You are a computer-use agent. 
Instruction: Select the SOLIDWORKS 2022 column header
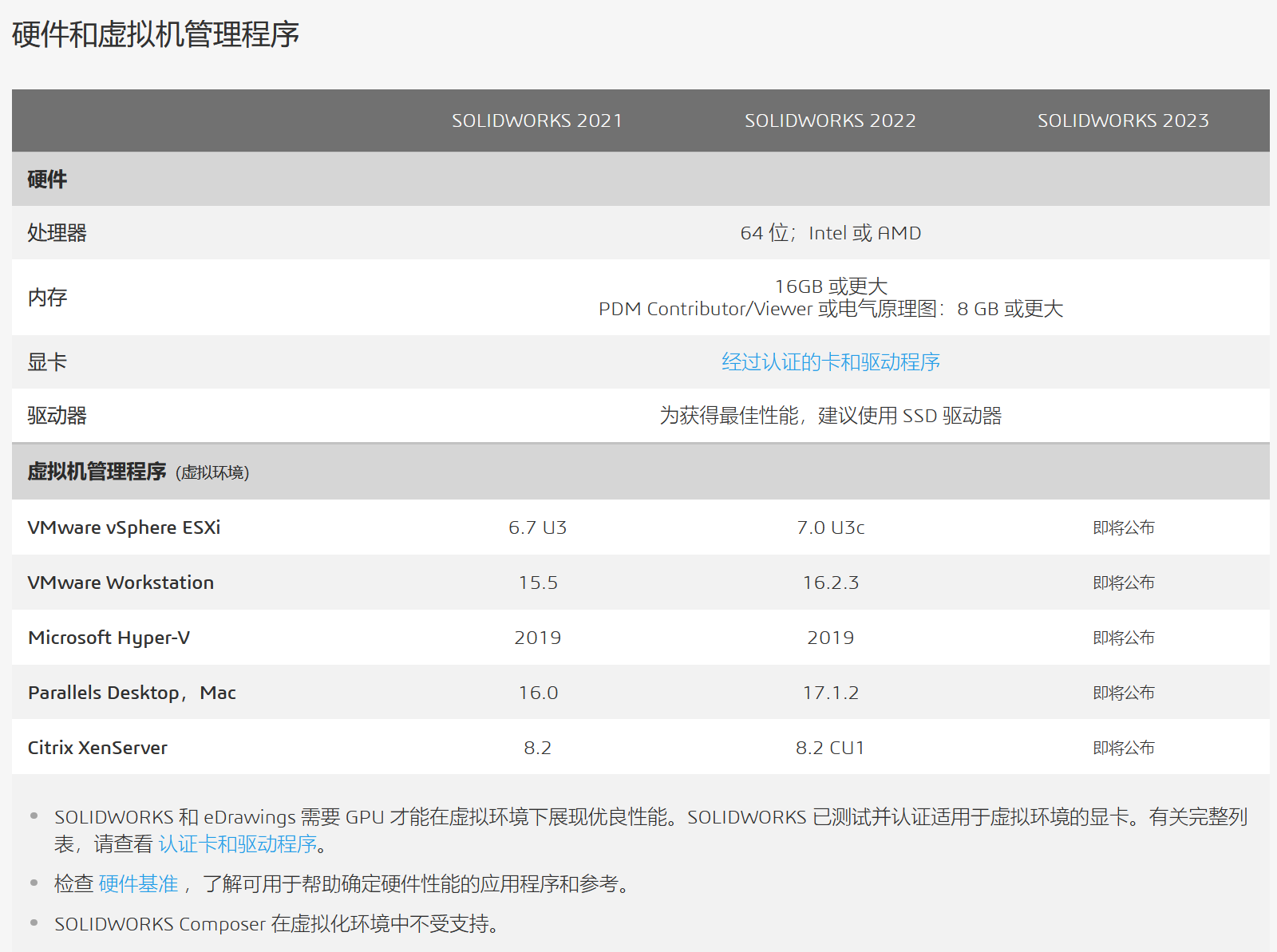click(x=830, y=120)
